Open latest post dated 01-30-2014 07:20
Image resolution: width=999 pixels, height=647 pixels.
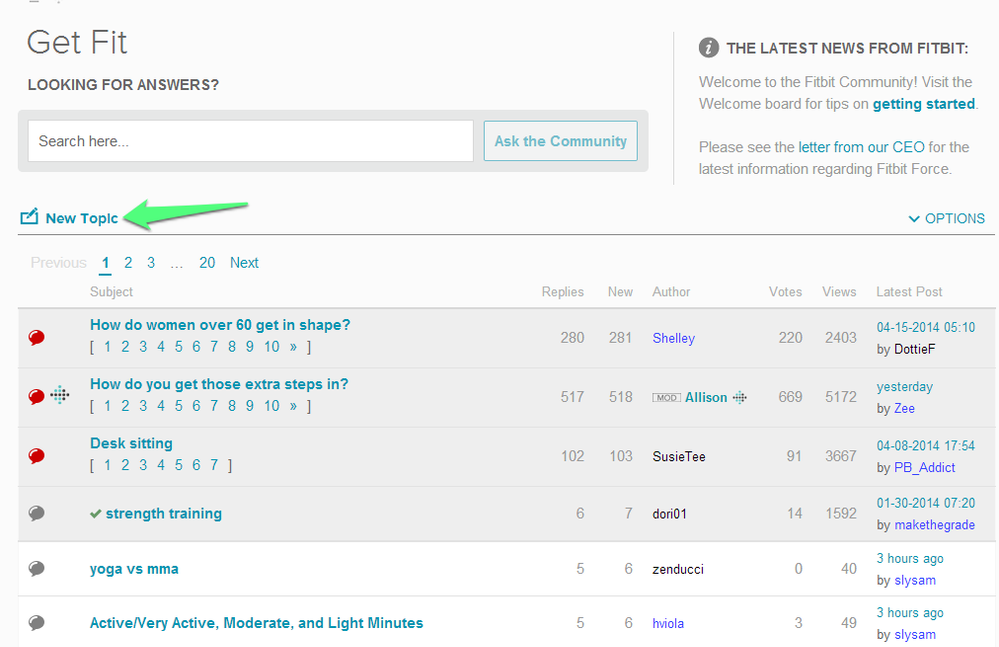926,503
